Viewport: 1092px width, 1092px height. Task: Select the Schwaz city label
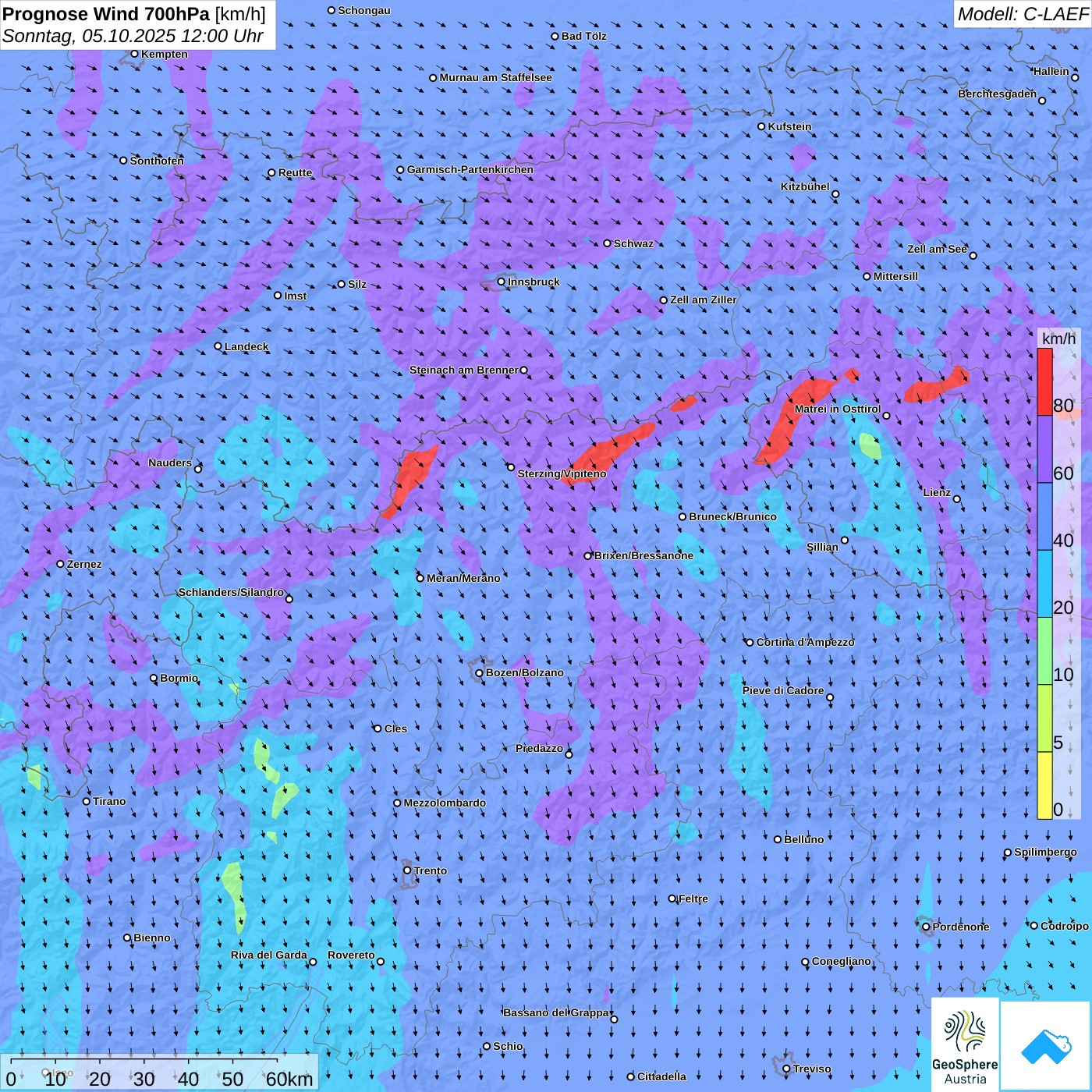[x=633, y=243]
